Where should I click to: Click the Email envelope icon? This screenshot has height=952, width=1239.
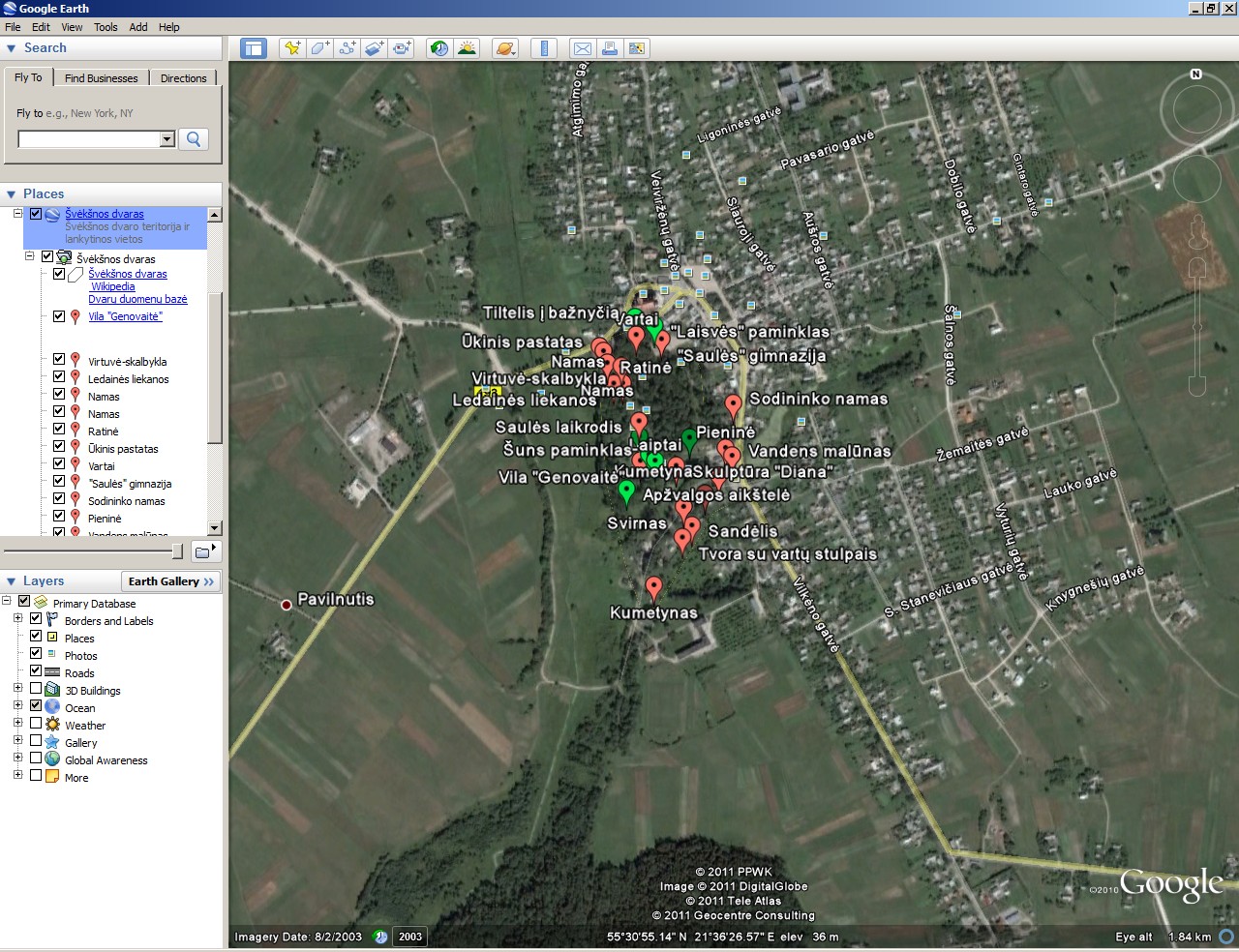[x=583, y=48]
